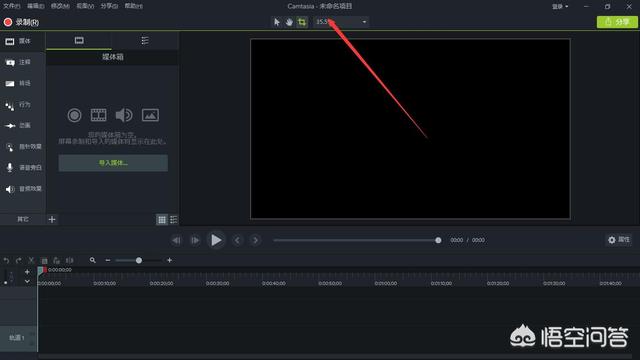Switch media bin to thumbnail grid view
This screenshot has width=640, height=360.
click(162, 220)
